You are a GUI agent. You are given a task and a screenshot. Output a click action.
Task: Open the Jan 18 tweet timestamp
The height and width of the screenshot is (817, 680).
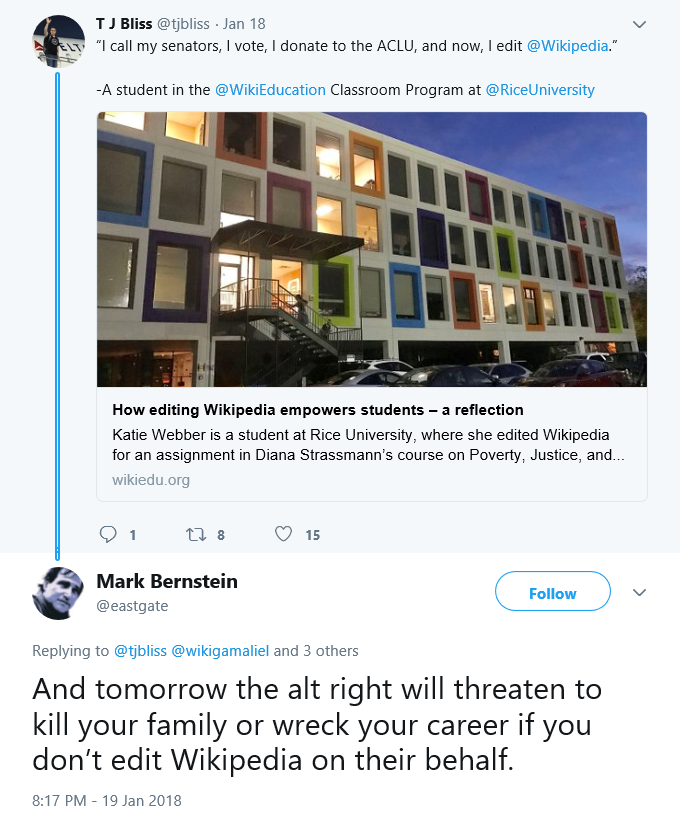coord(244,24)
